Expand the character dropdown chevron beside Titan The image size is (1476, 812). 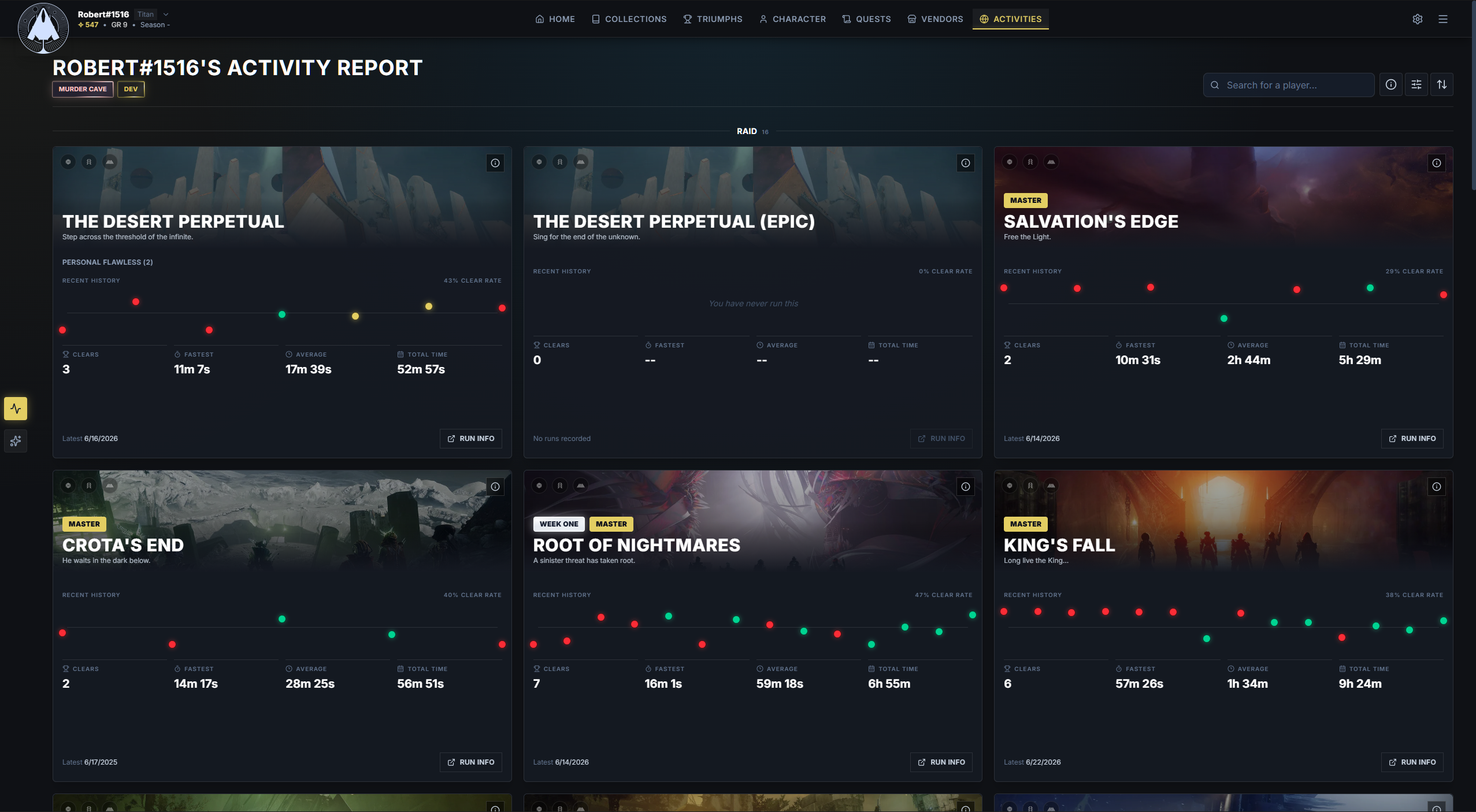(166, 14)
